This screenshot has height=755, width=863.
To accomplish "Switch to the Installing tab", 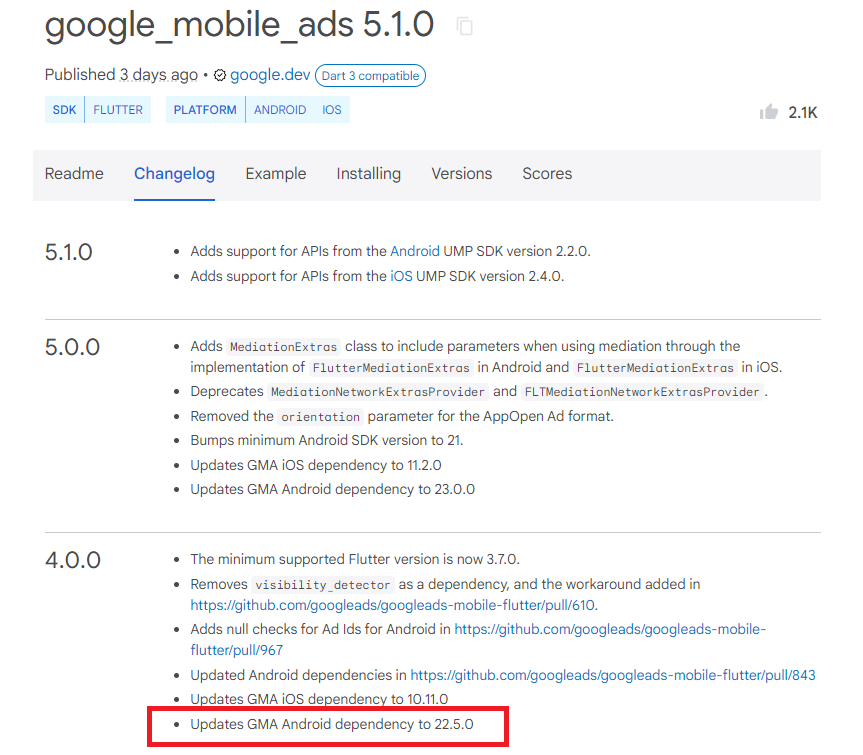I will click(369, 173).
